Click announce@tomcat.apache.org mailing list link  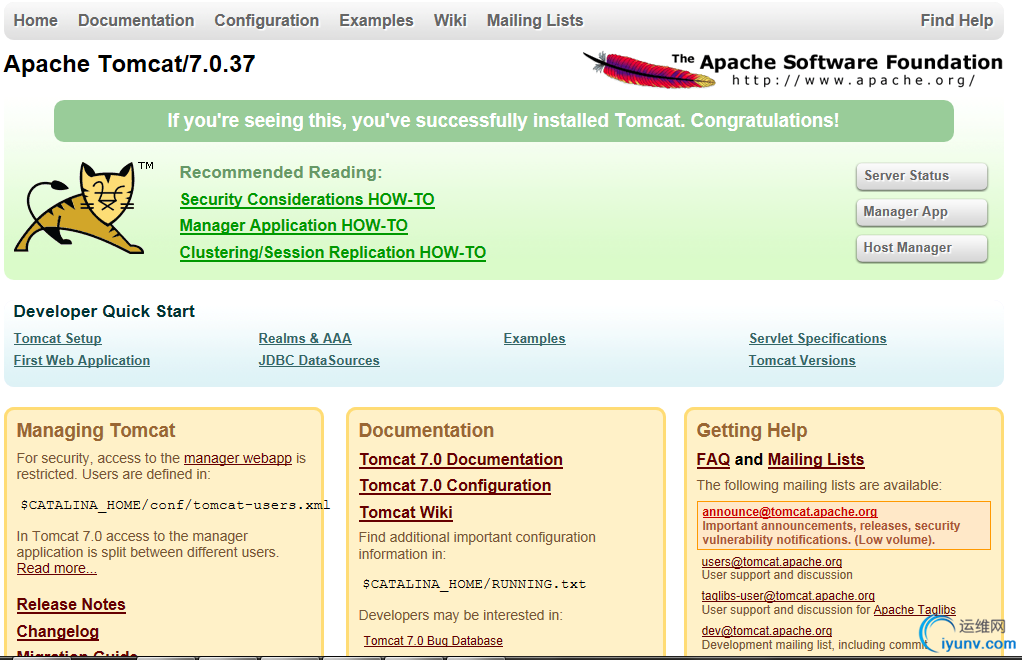pyautogui.click(x=790, y=511)
